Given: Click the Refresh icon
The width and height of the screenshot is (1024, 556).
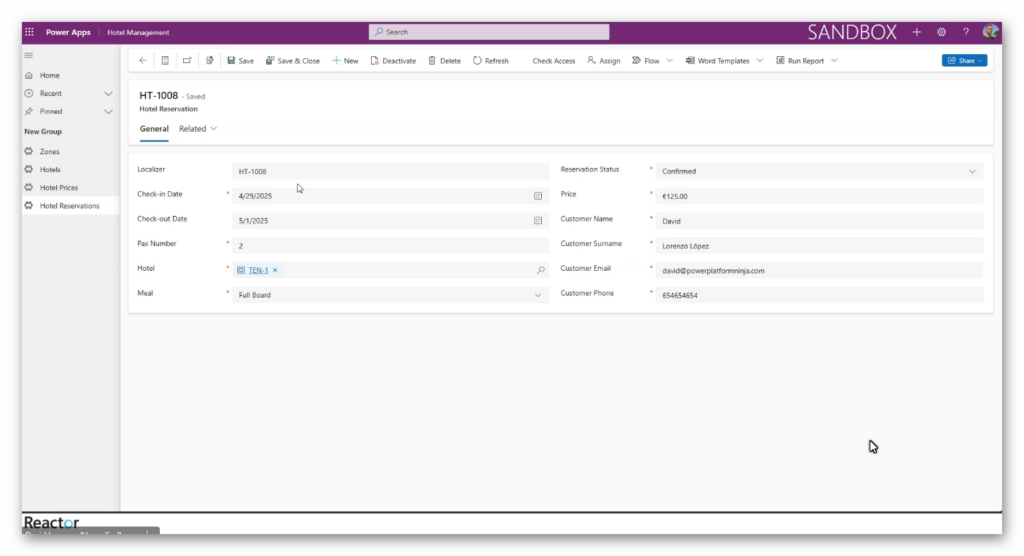Looking at the screenshot, I should click(x=477, y=61).
